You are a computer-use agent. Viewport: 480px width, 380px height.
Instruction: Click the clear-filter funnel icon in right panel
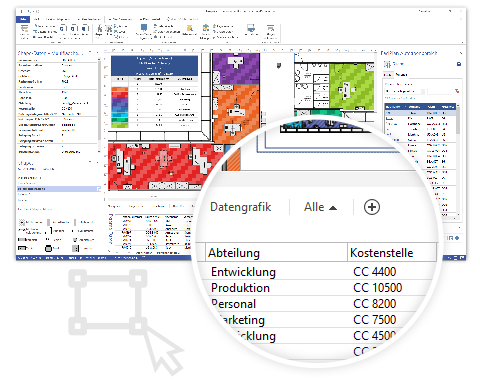(457, 91)
